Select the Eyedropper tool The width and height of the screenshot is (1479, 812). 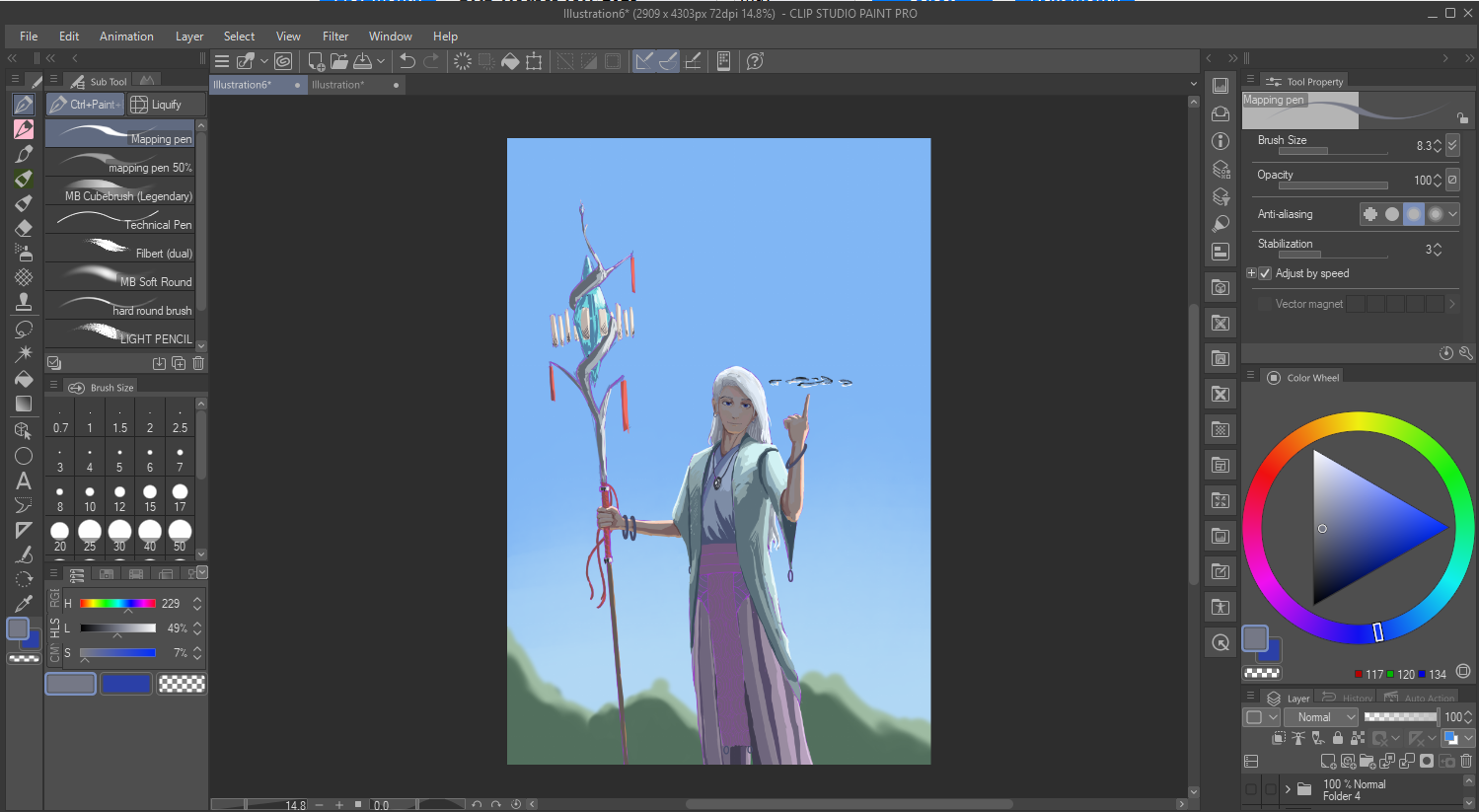24,604
